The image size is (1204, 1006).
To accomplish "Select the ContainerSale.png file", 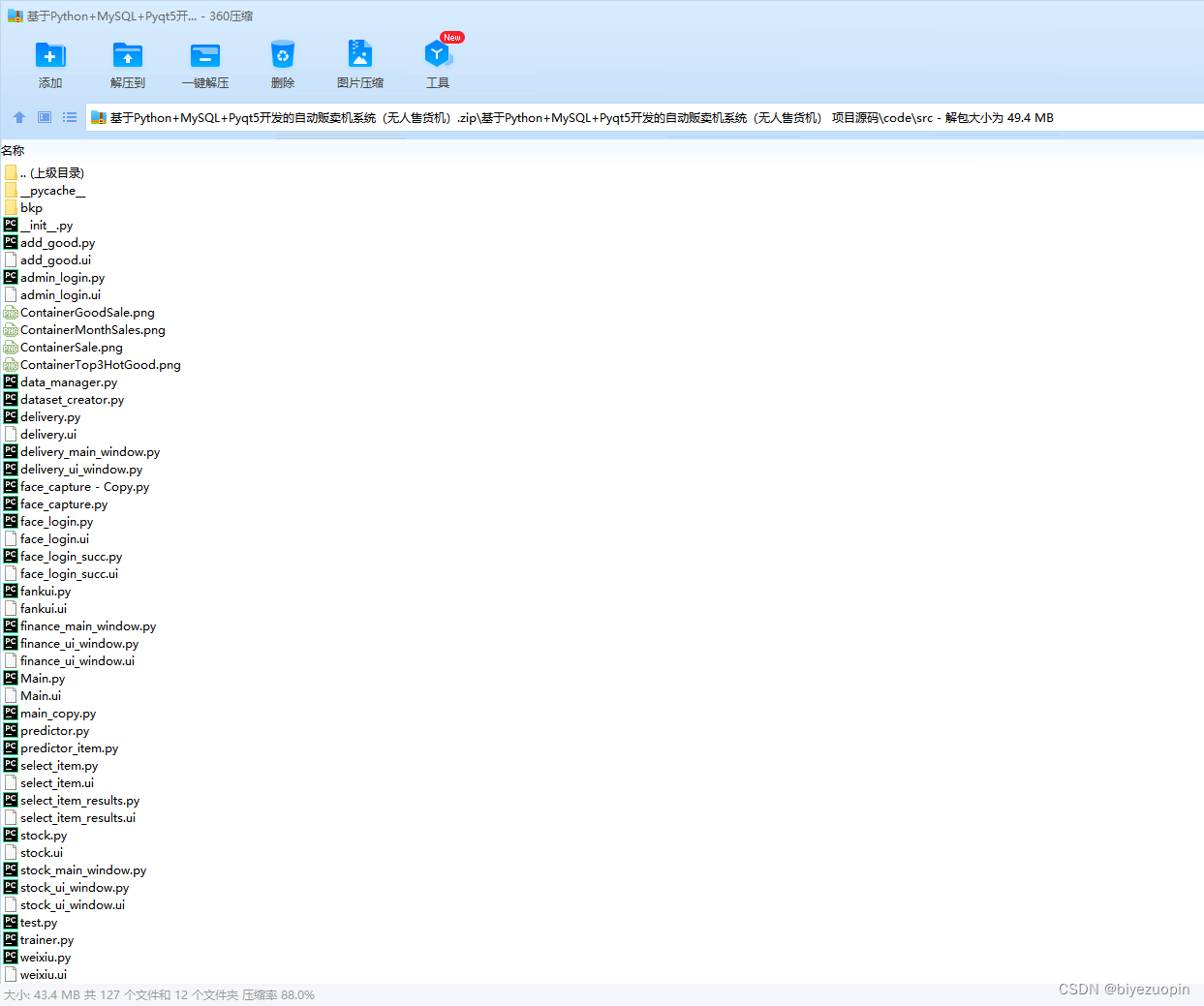I will click(63, 347).
